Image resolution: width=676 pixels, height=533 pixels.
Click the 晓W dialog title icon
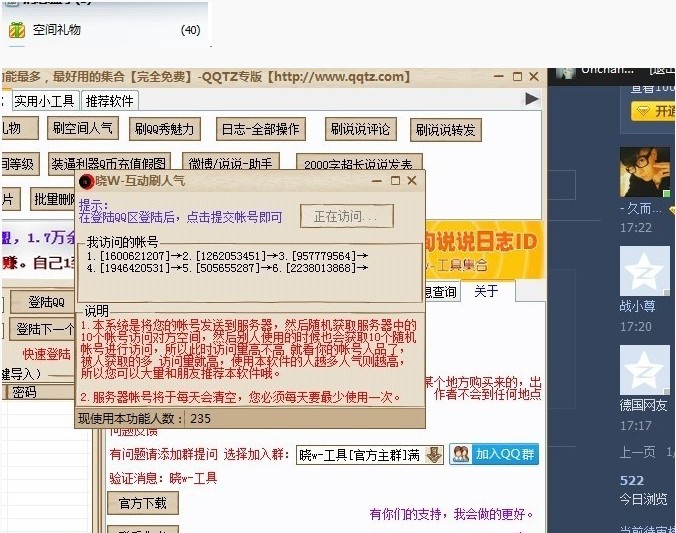pos(86,181)
